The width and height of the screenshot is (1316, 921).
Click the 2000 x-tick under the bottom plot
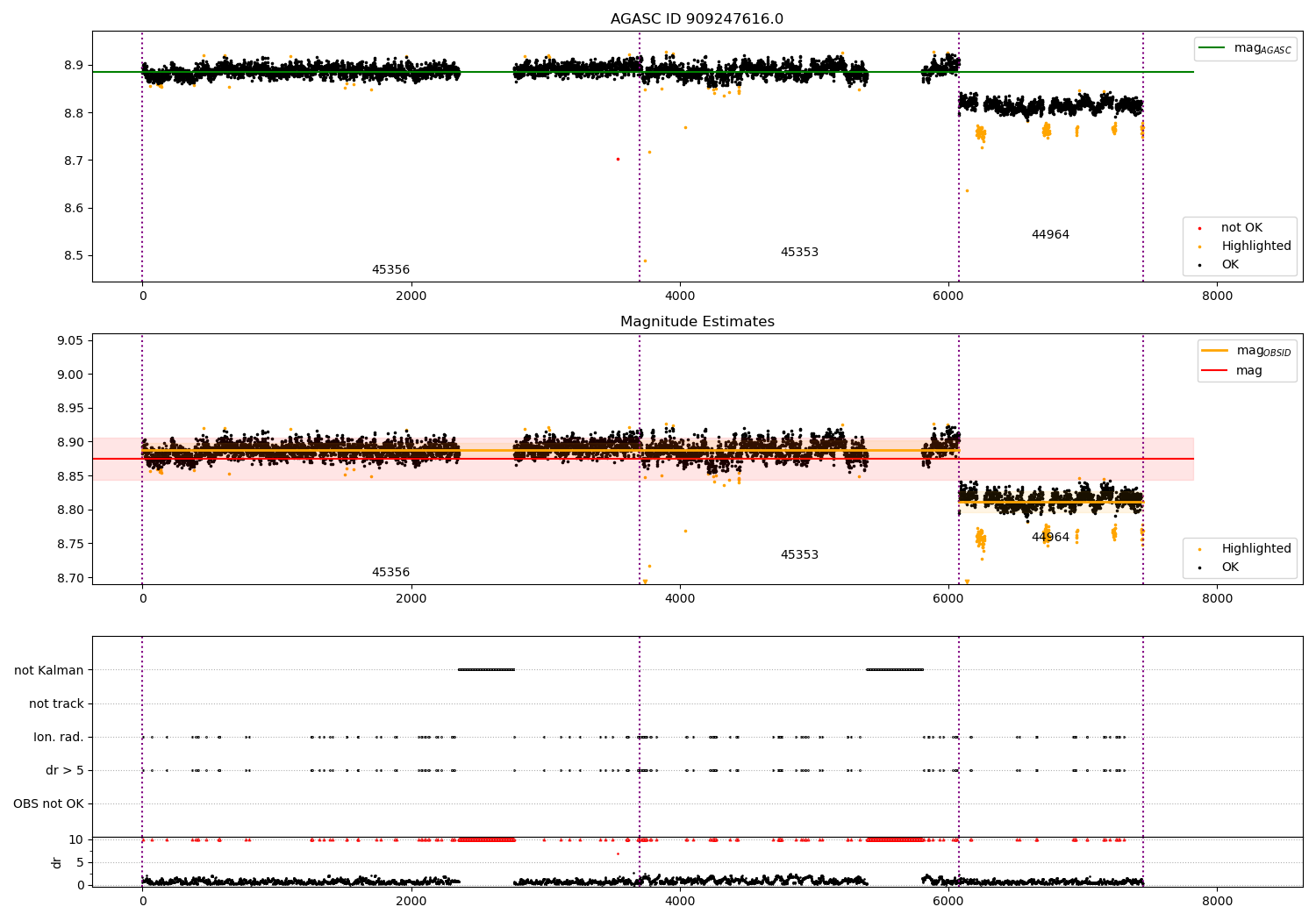tap(411, 902)
